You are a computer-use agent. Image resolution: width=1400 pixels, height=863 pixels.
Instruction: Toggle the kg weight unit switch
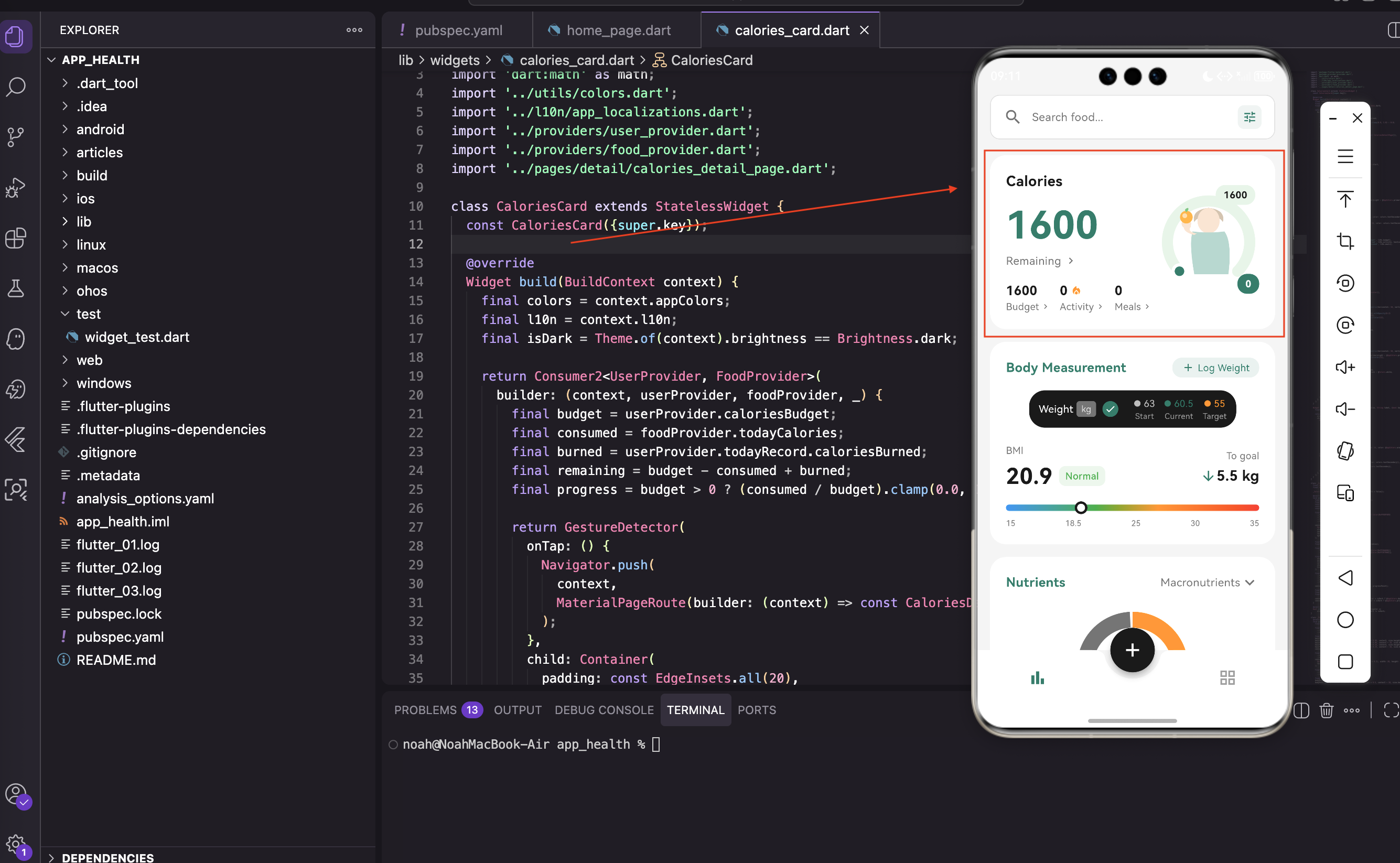pos(1085,409)
